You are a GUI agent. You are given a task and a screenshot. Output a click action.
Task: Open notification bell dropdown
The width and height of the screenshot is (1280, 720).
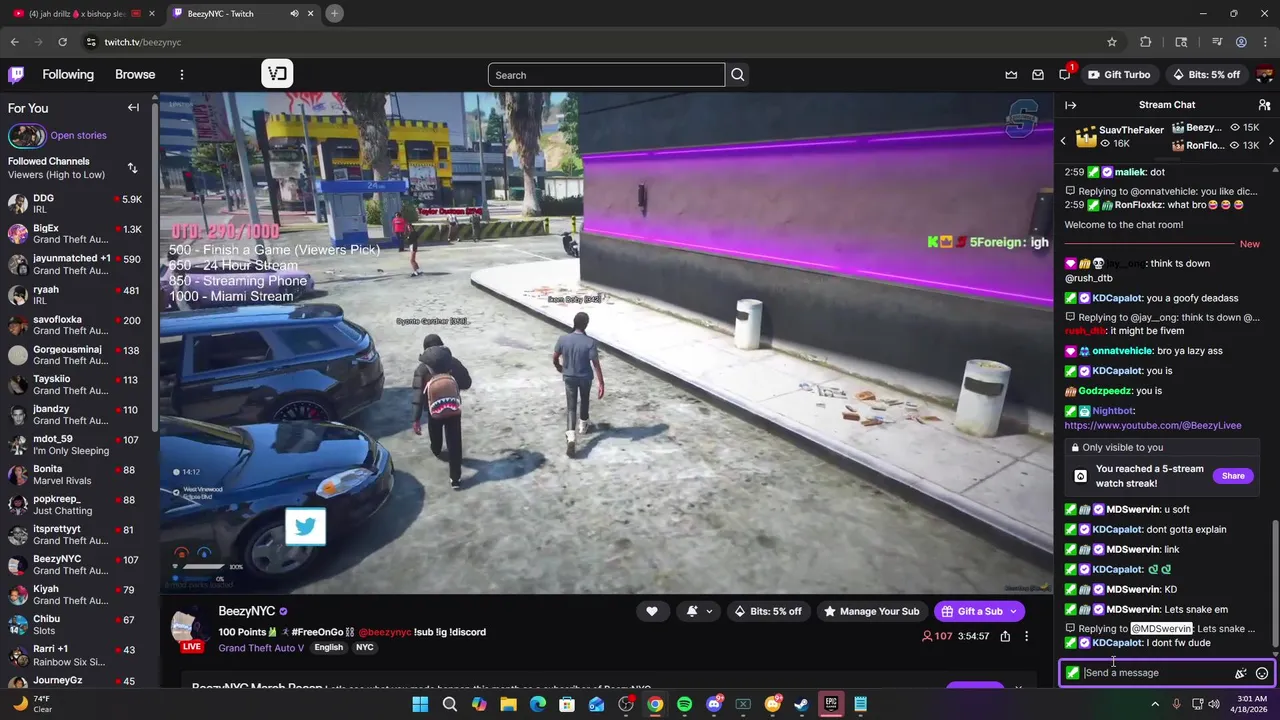698,611
